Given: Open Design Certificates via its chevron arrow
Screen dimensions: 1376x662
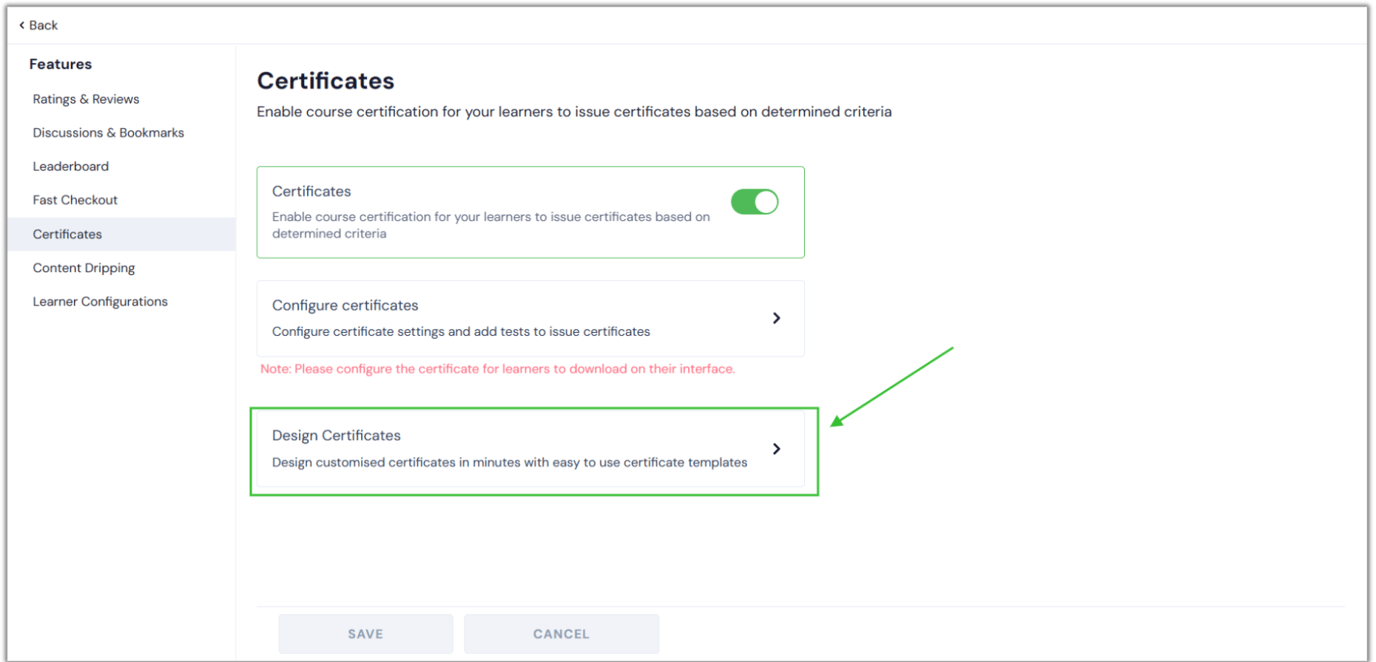Looking at the screenshot, I should (x=777, y=448).
